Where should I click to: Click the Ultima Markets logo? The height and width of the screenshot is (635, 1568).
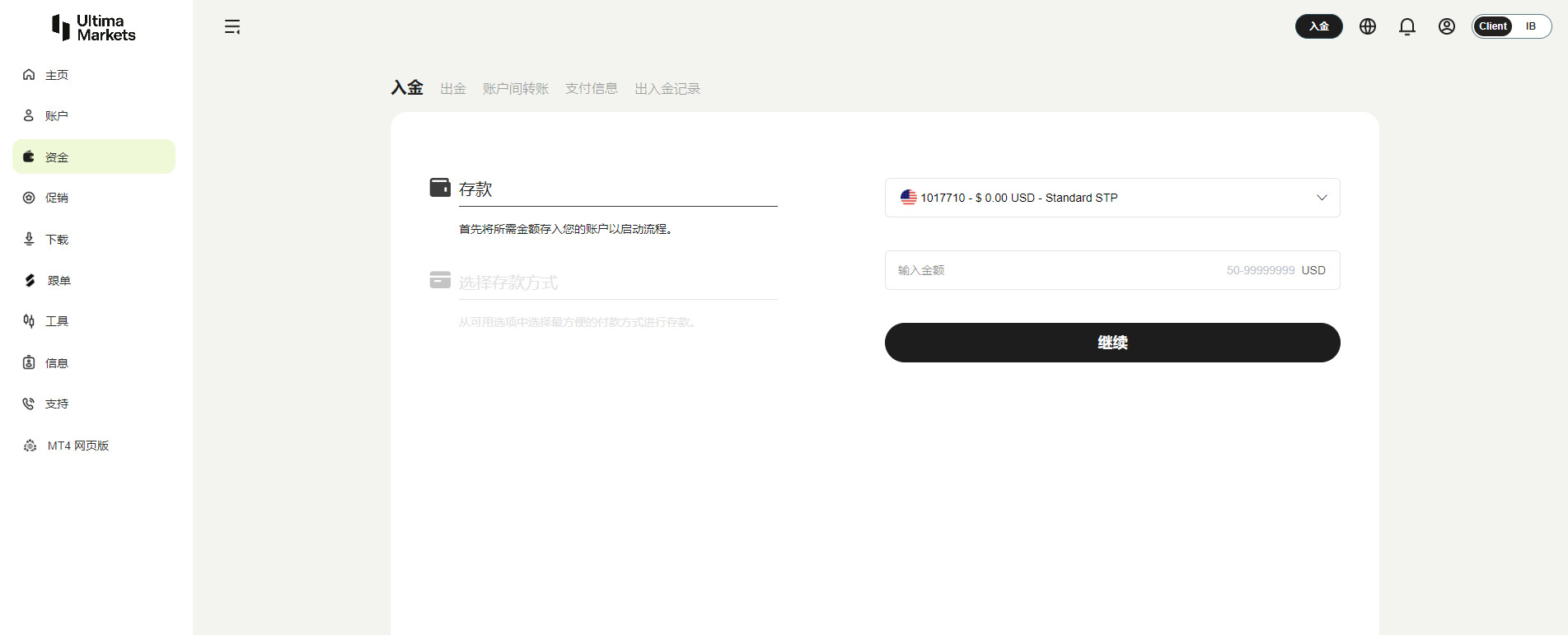(x=94, y=28)
